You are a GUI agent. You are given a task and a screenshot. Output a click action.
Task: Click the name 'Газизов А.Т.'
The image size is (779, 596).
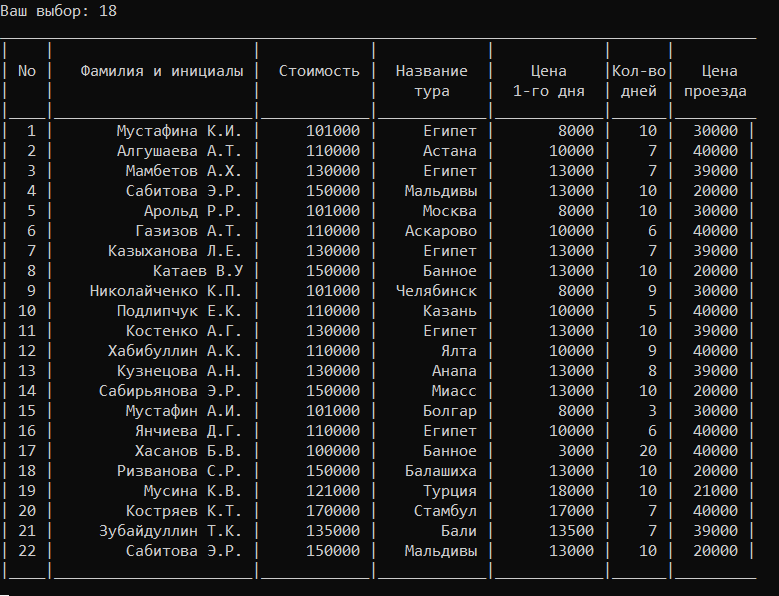click(x=188, y=231)
